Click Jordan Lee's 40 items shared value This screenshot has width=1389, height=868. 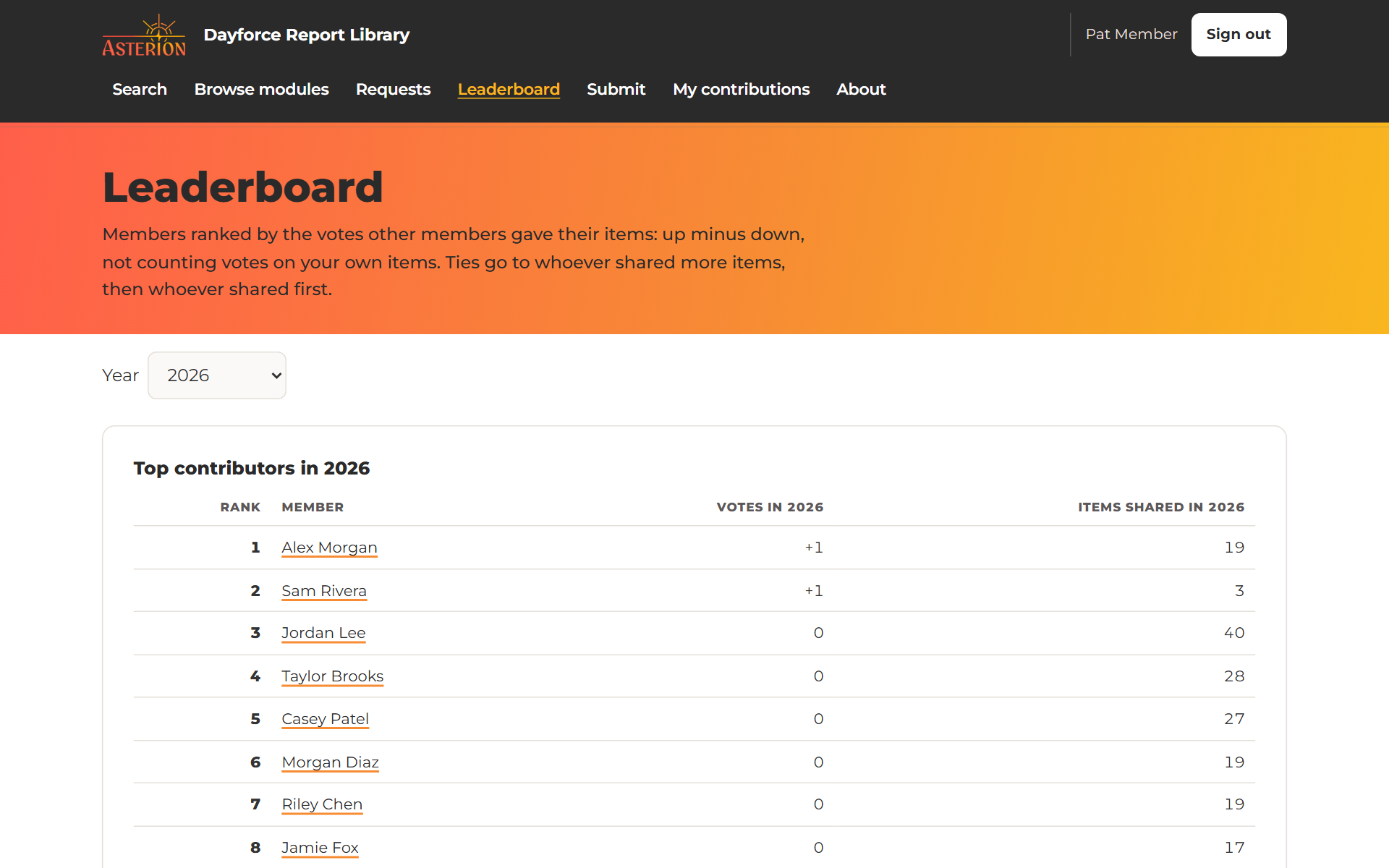(1234, 633)
